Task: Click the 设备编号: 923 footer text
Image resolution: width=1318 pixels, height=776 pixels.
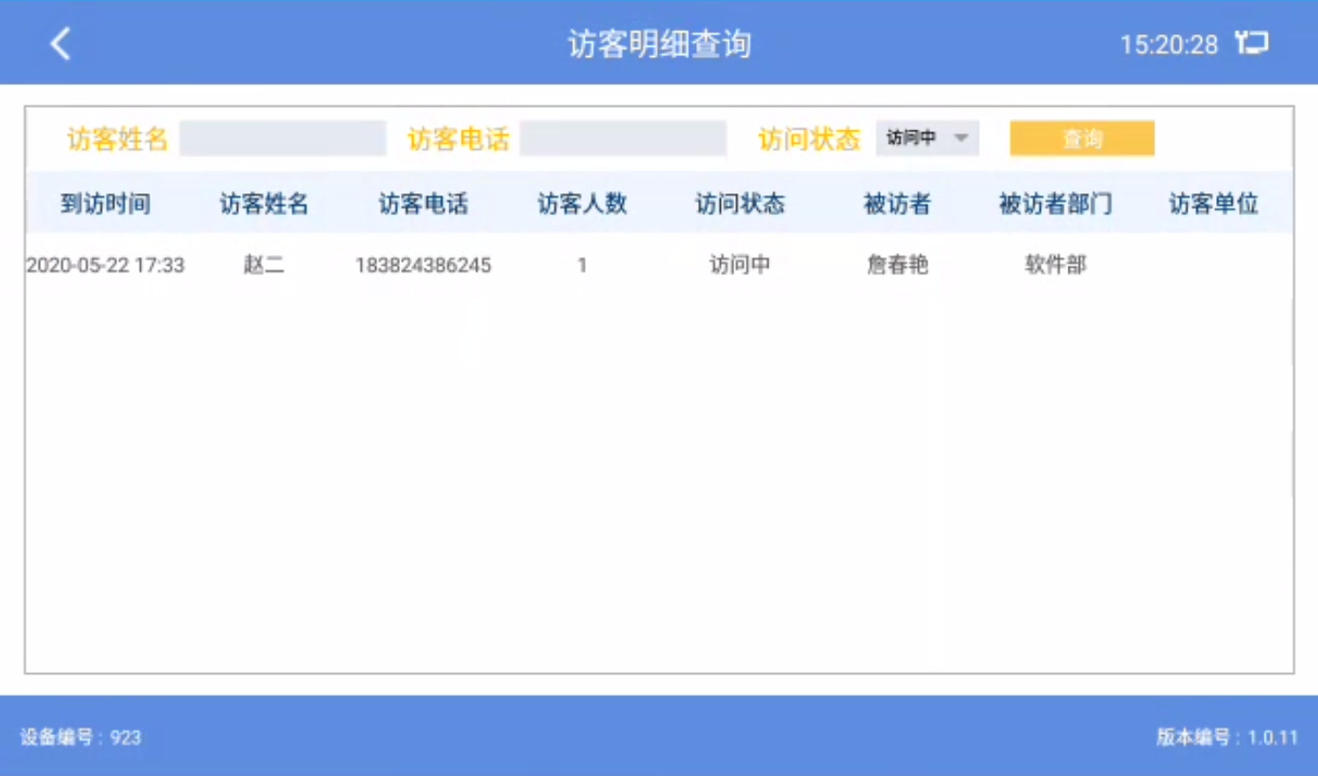Action: [x=81, y=738]
